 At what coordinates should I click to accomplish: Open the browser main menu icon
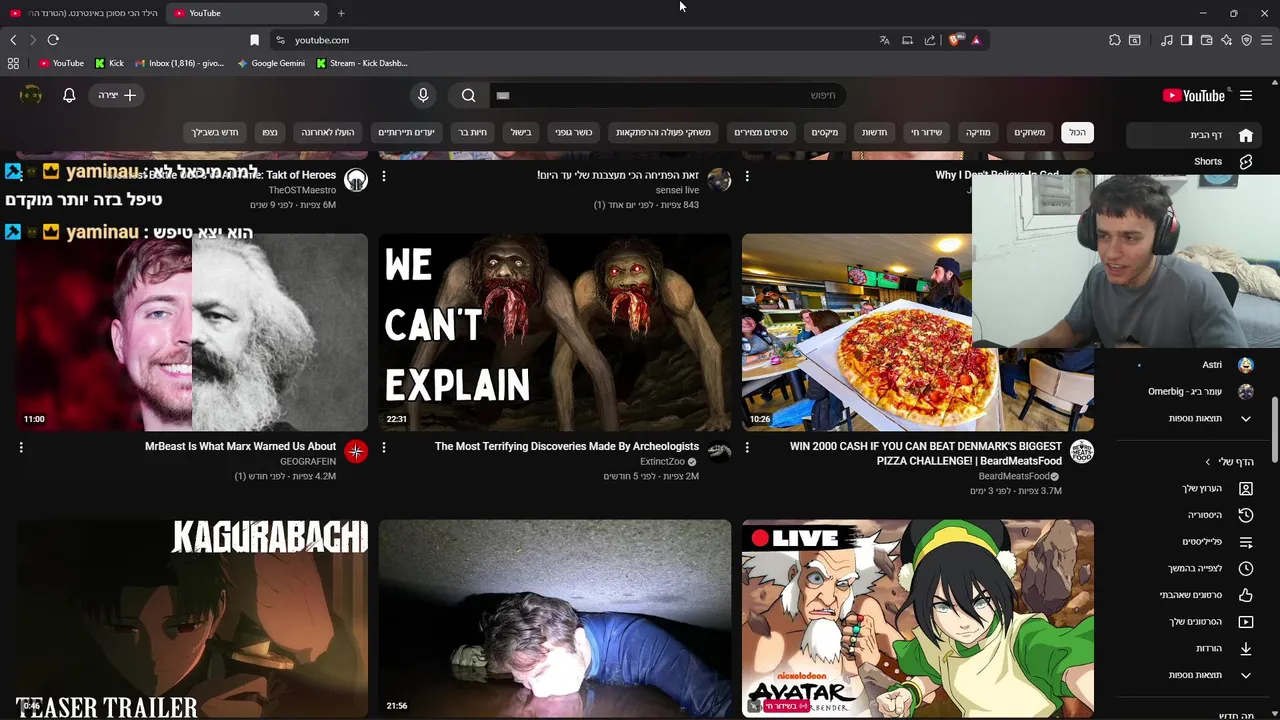[x=1267, y=40]
